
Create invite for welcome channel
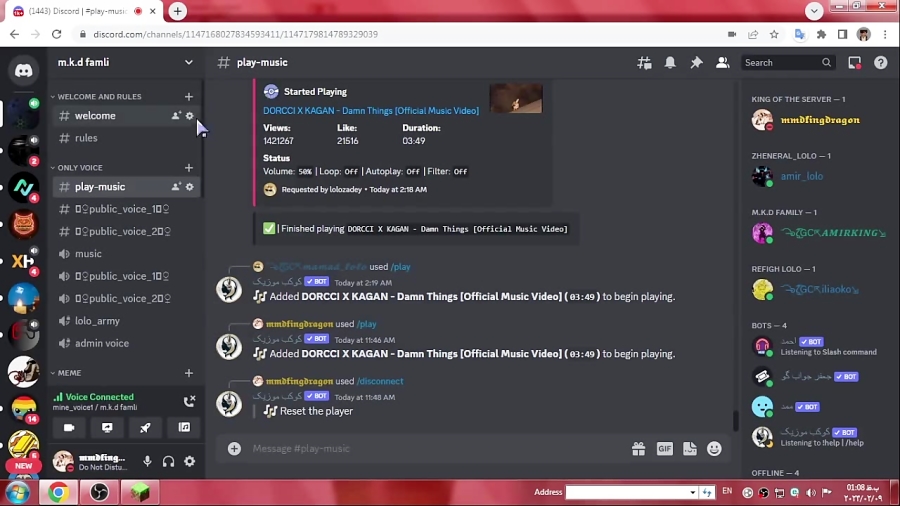coord(176,116)
